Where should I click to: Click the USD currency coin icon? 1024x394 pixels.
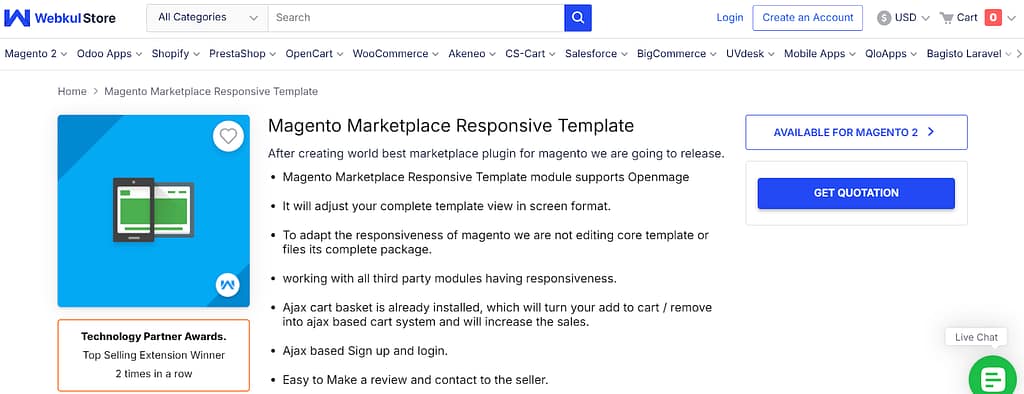(x=884, y=18)
